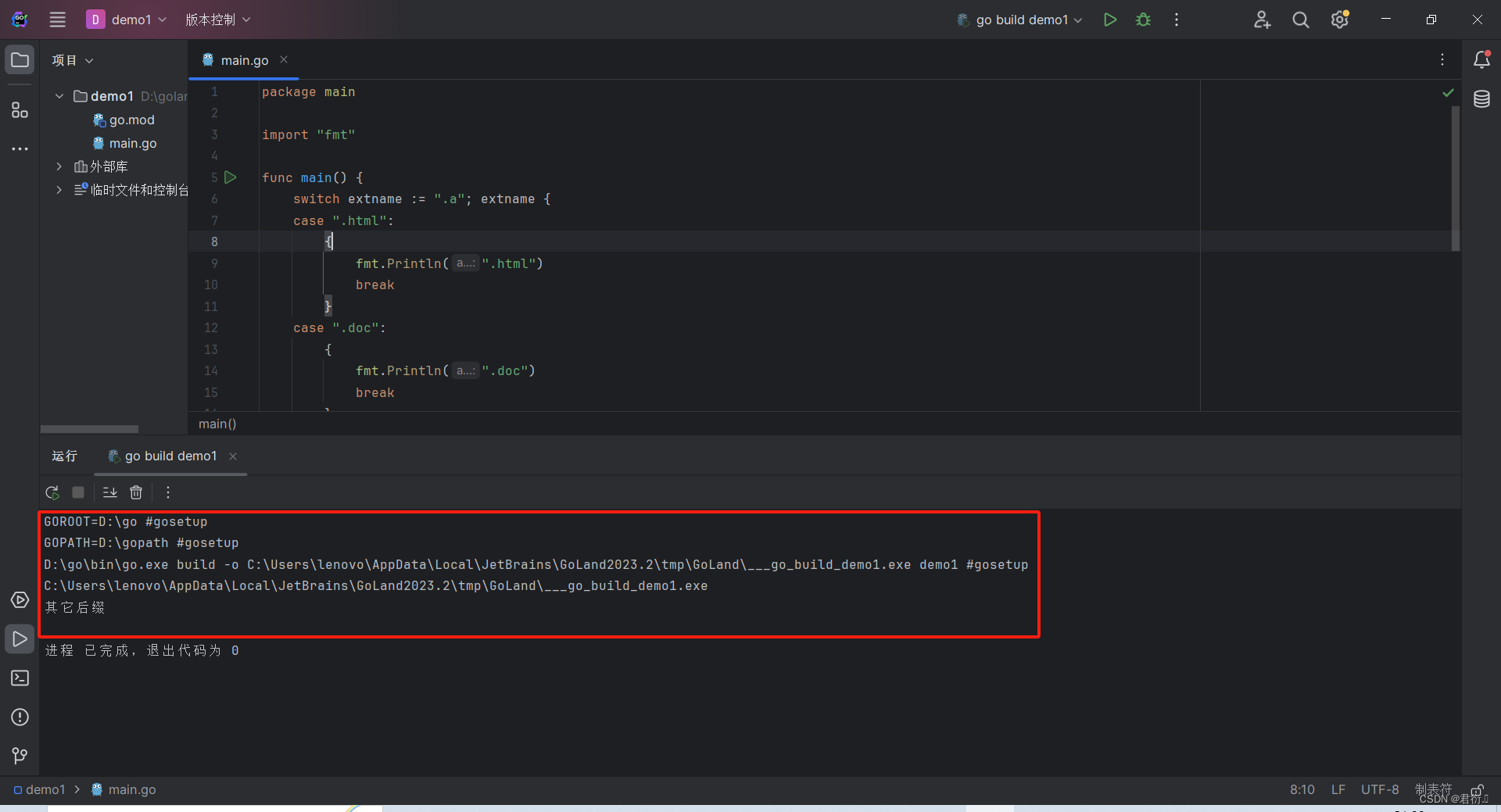The width and height of the screenshot is (1501, 812).
Task: Click the green inspection checkmark in editor
Action: tap(1448, 92)
